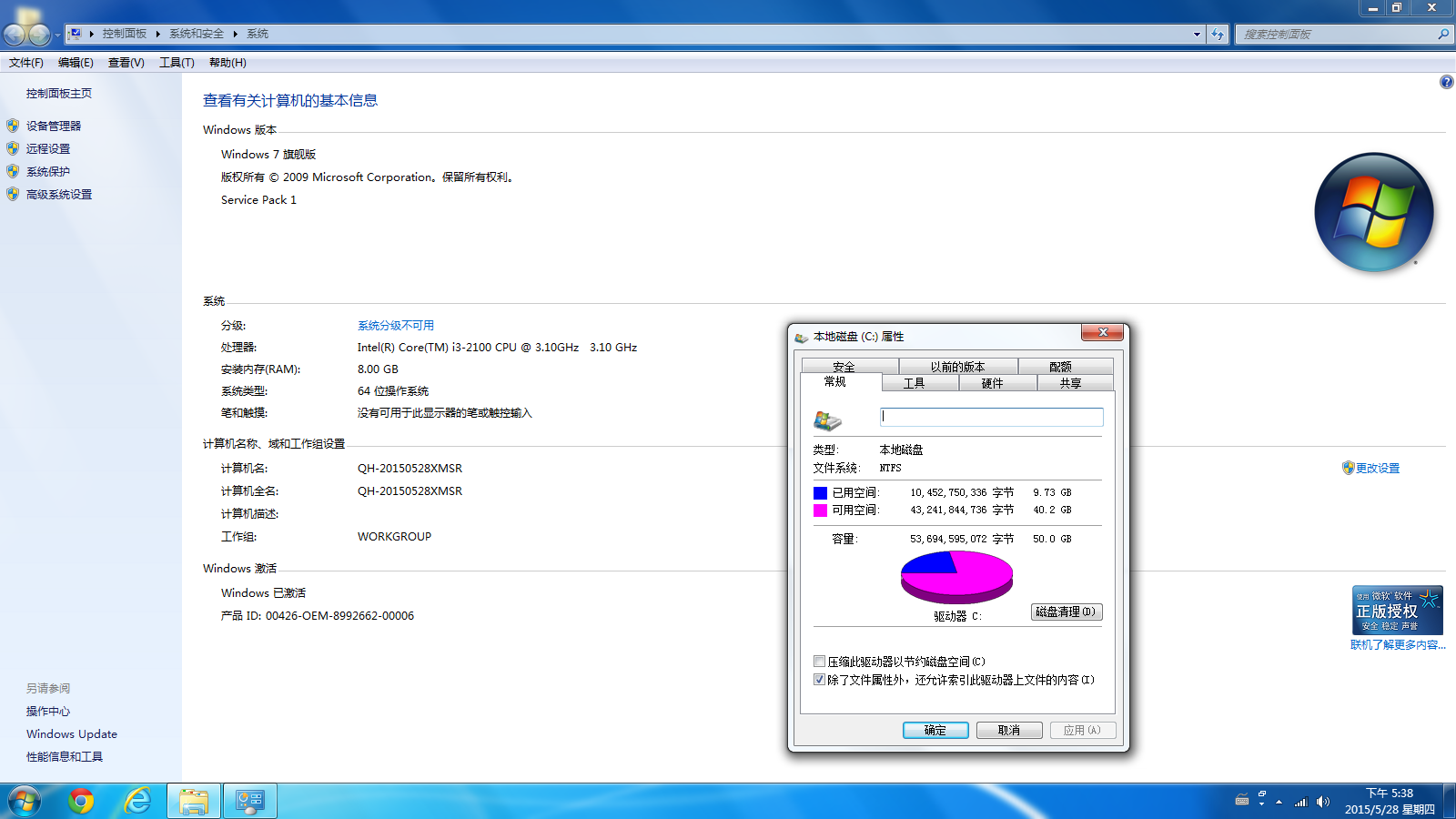This screenshot has width=1456, height=819.
Task: Click 系统 breadcrumb in address bar
Action: pos(258,34)
